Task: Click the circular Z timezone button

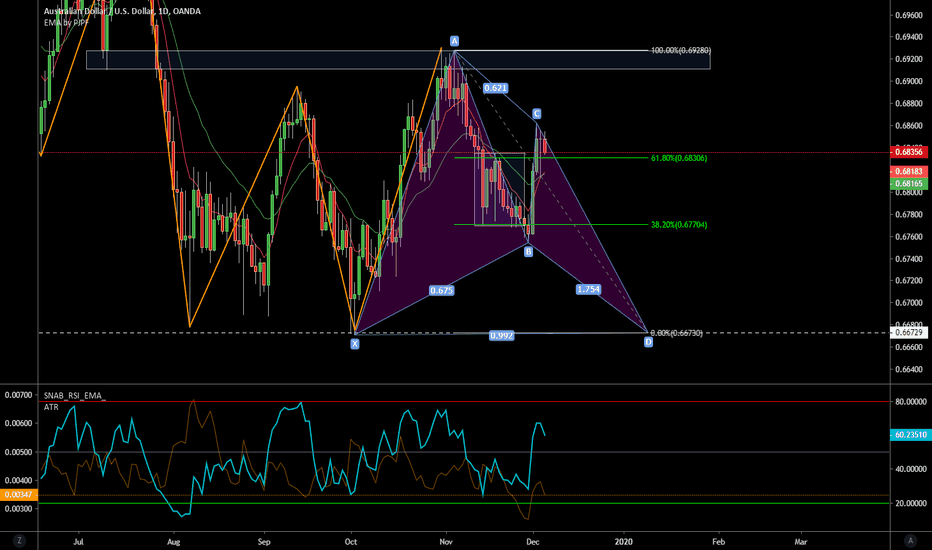Action: click(x=20, y=540)
